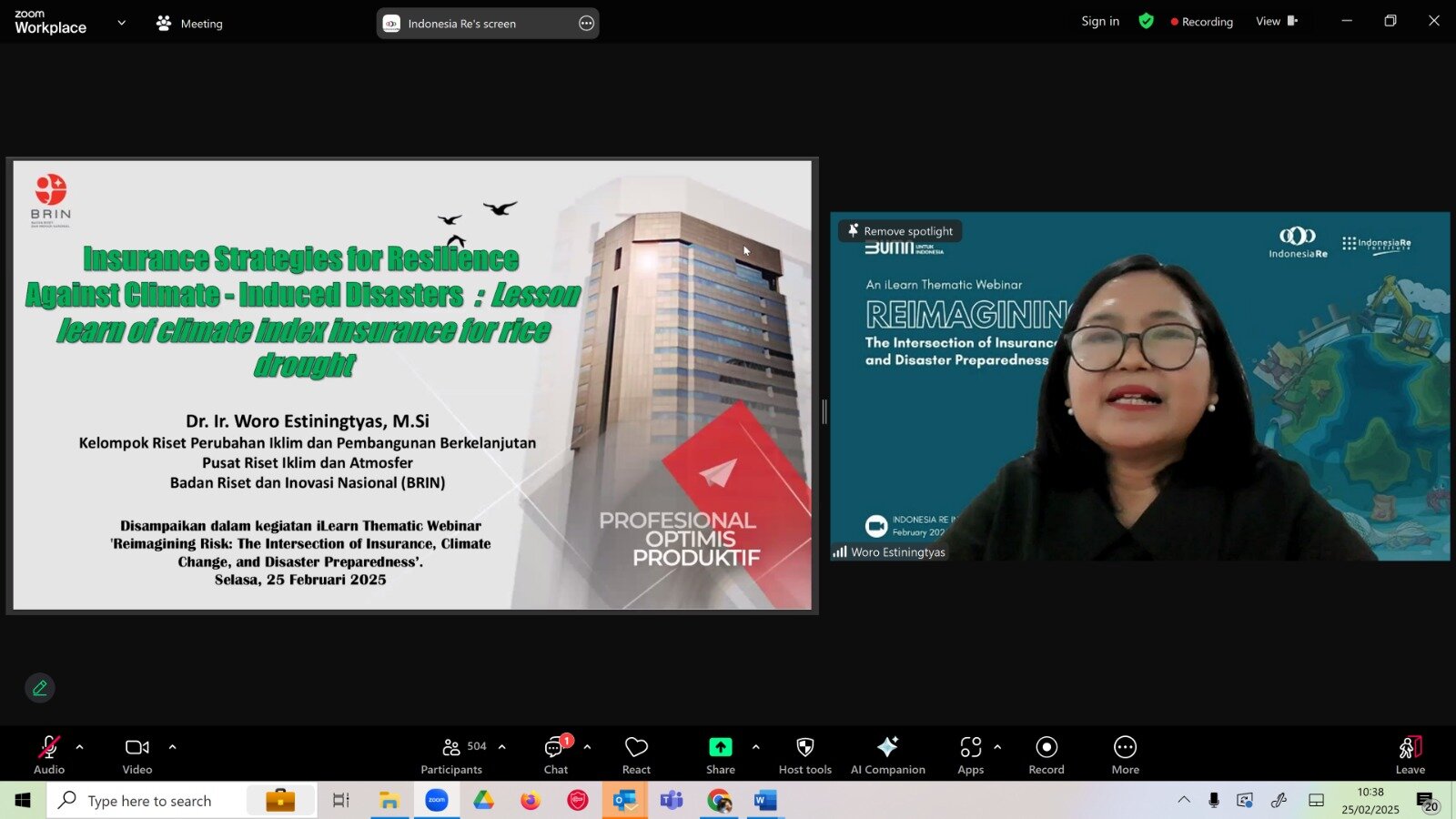Click the divider handle between screen and video
Image resolution: width=1456 pixels, height=819 pixels.
click(824, 411)
